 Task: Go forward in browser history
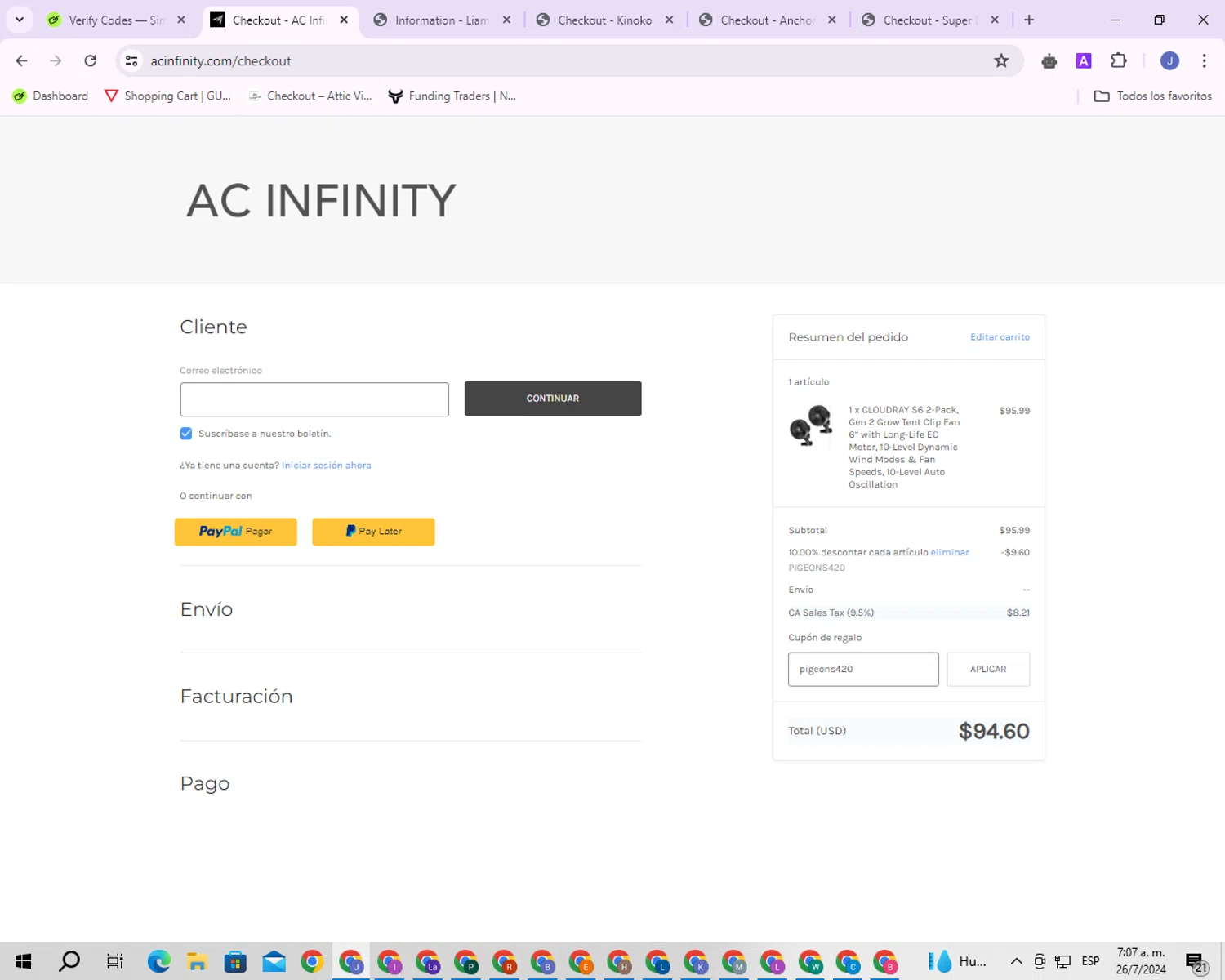56,60
